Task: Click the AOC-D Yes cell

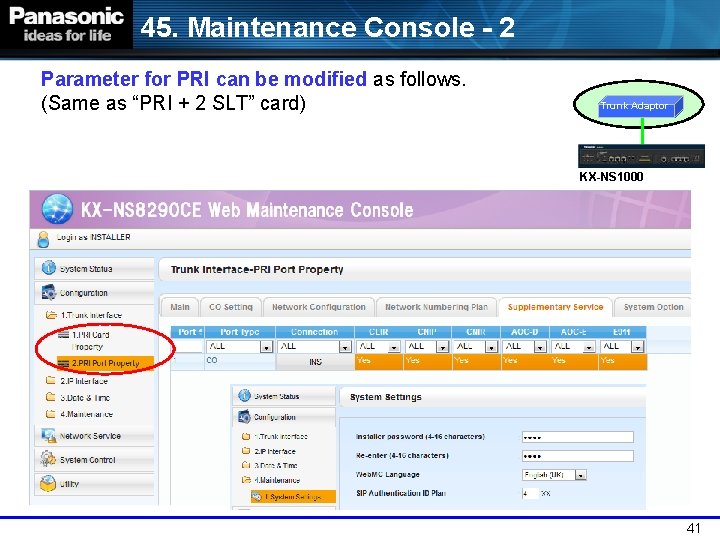Action: tap(525, 362)
